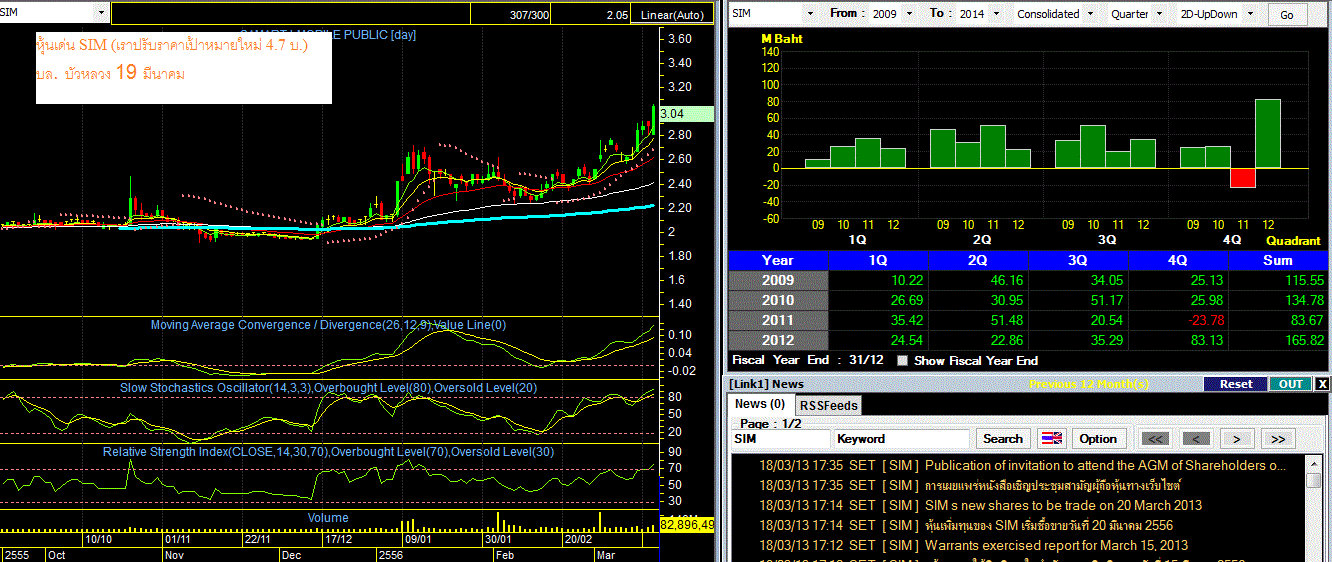Switch to the RSSFeeds tab
Viewport: 1332px width, 562px height.
[828, 405]
